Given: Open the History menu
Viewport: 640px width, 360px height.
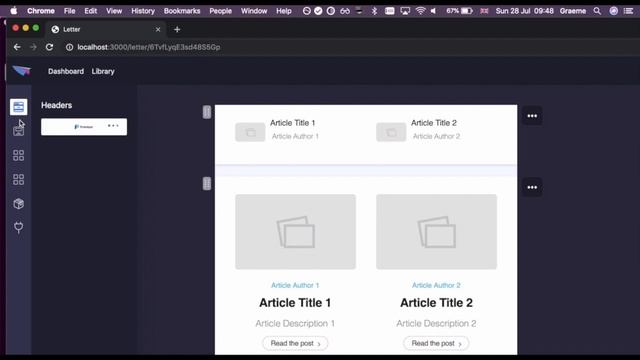Looking at the screenshot, I should pyautogui.click(x=143, y=11).
